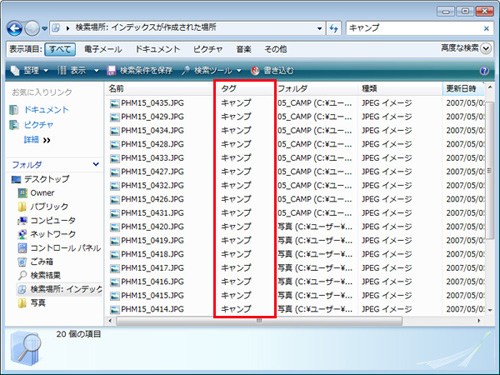Screen dimensions: 500x375
Task: Open the 検索ツール dropdown menu
Action: [x=212, y=71]
